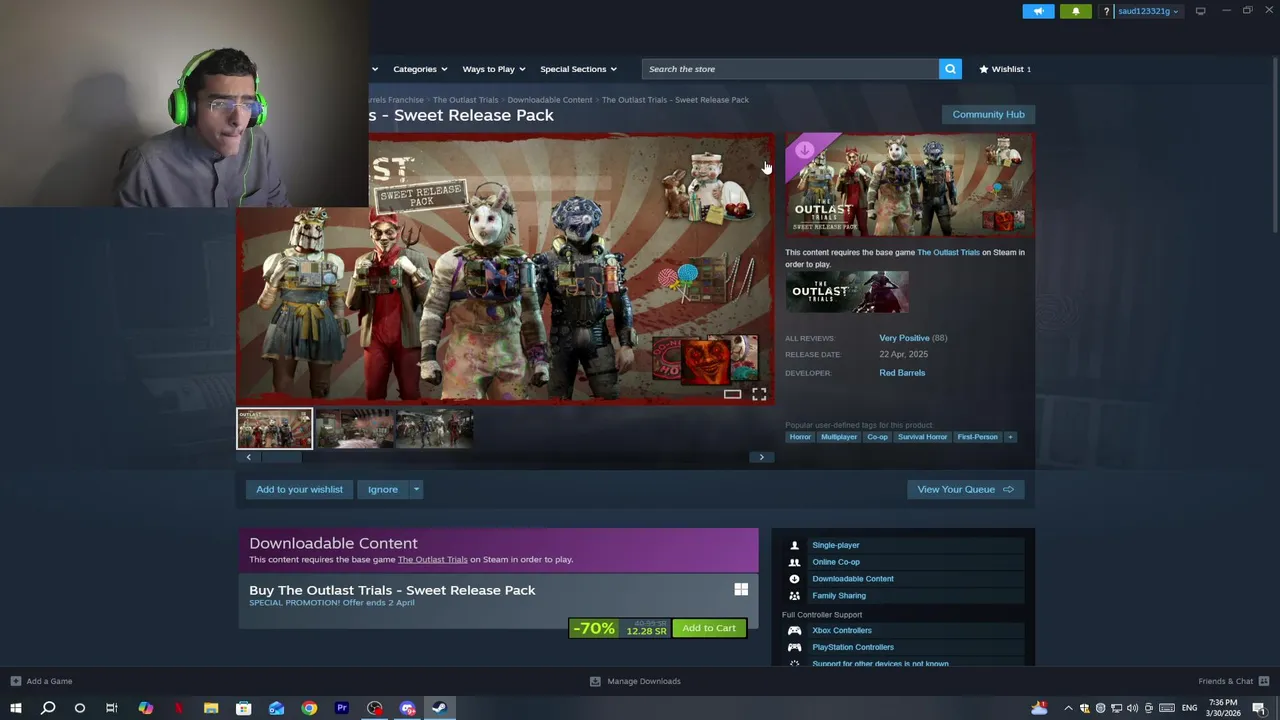Click the Single-player feature link
The image size is (1280, 720).
point(835,545)
